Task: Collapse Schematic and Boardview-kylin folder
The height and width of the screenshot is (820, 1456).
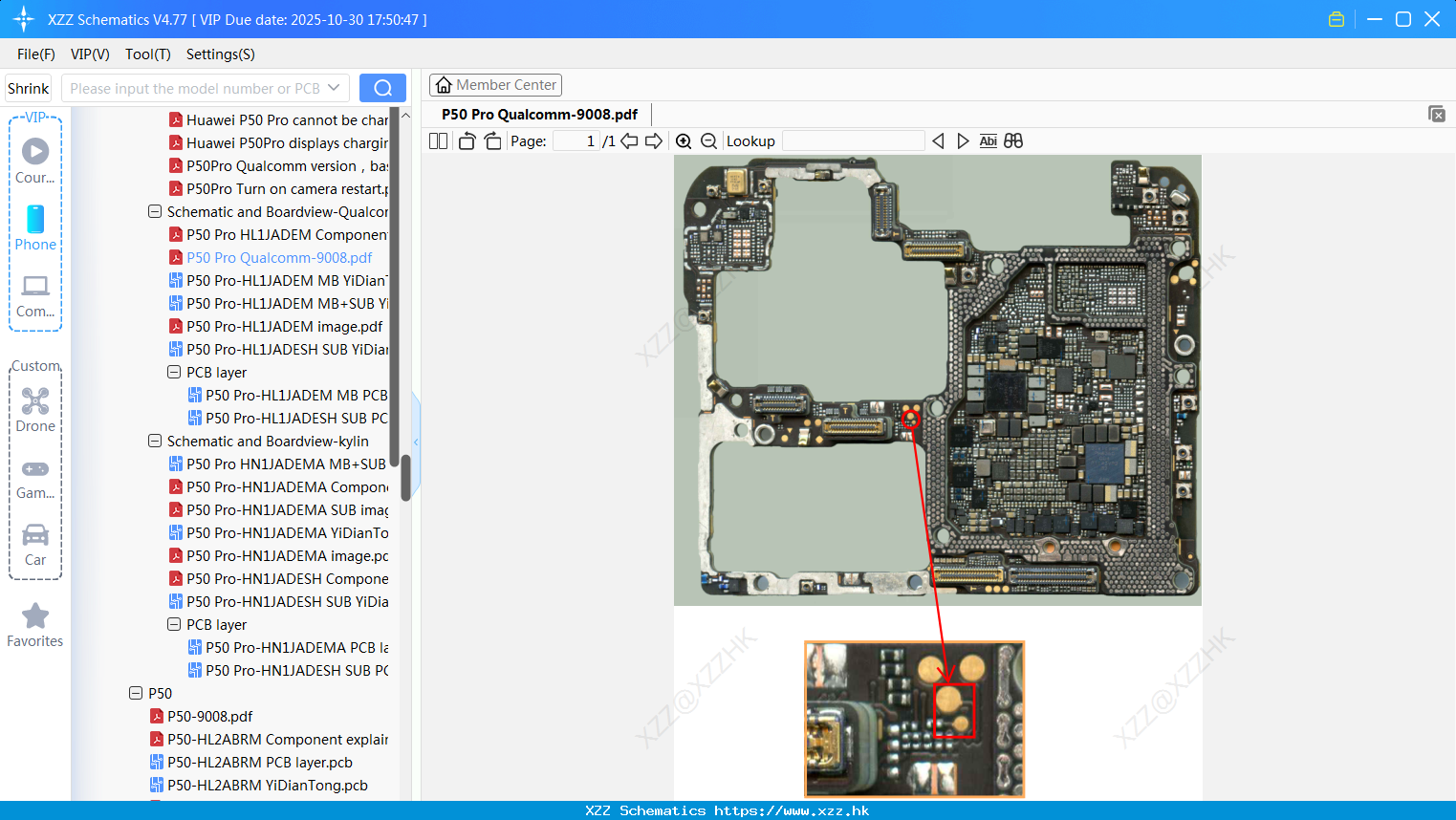Action: [155, 441]
